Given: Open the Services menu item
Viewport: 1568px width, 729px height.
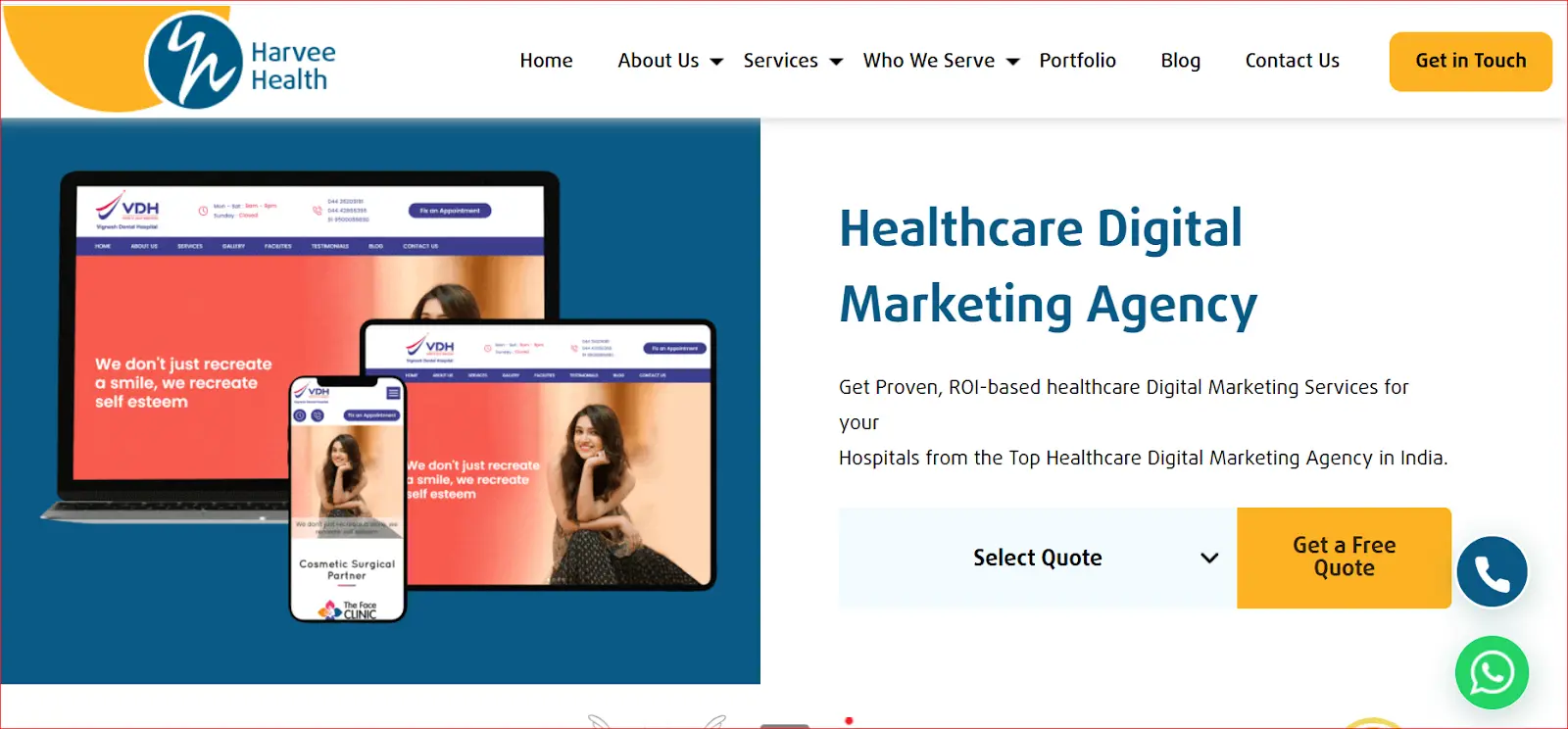Looking at the screenshot, I should (780, 61).
